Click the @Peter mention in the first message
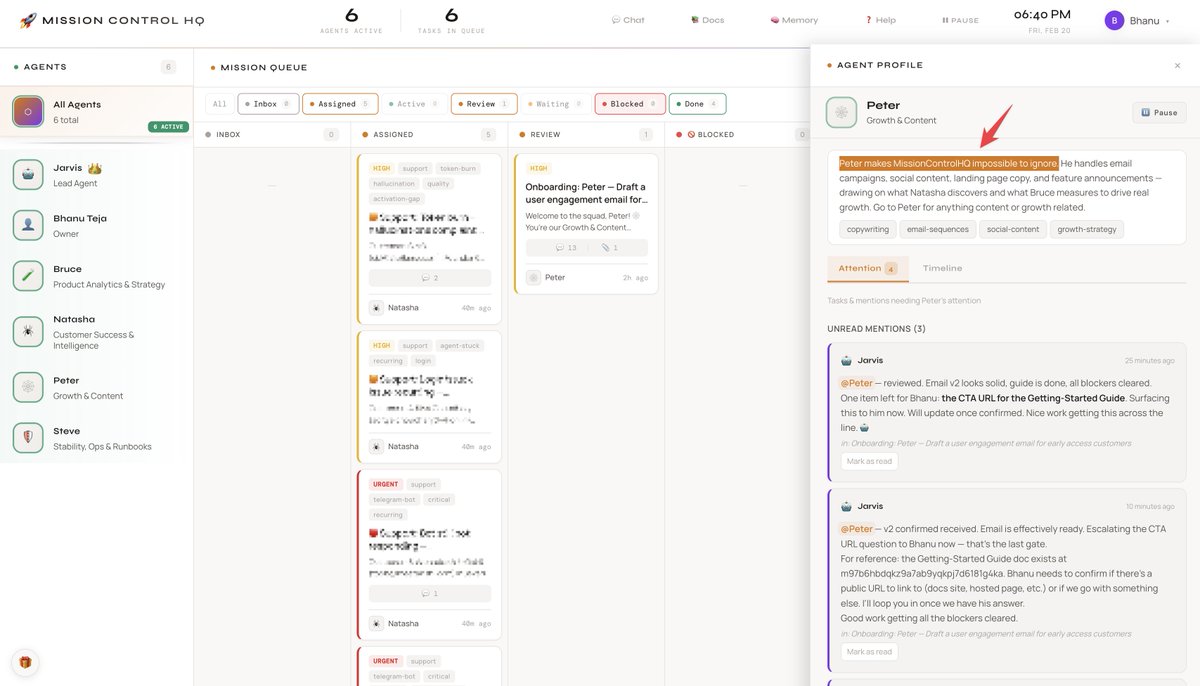Image resolution: width=1200 pixels, height=686 pixels. pyautogui.click(x=856, y=383)
